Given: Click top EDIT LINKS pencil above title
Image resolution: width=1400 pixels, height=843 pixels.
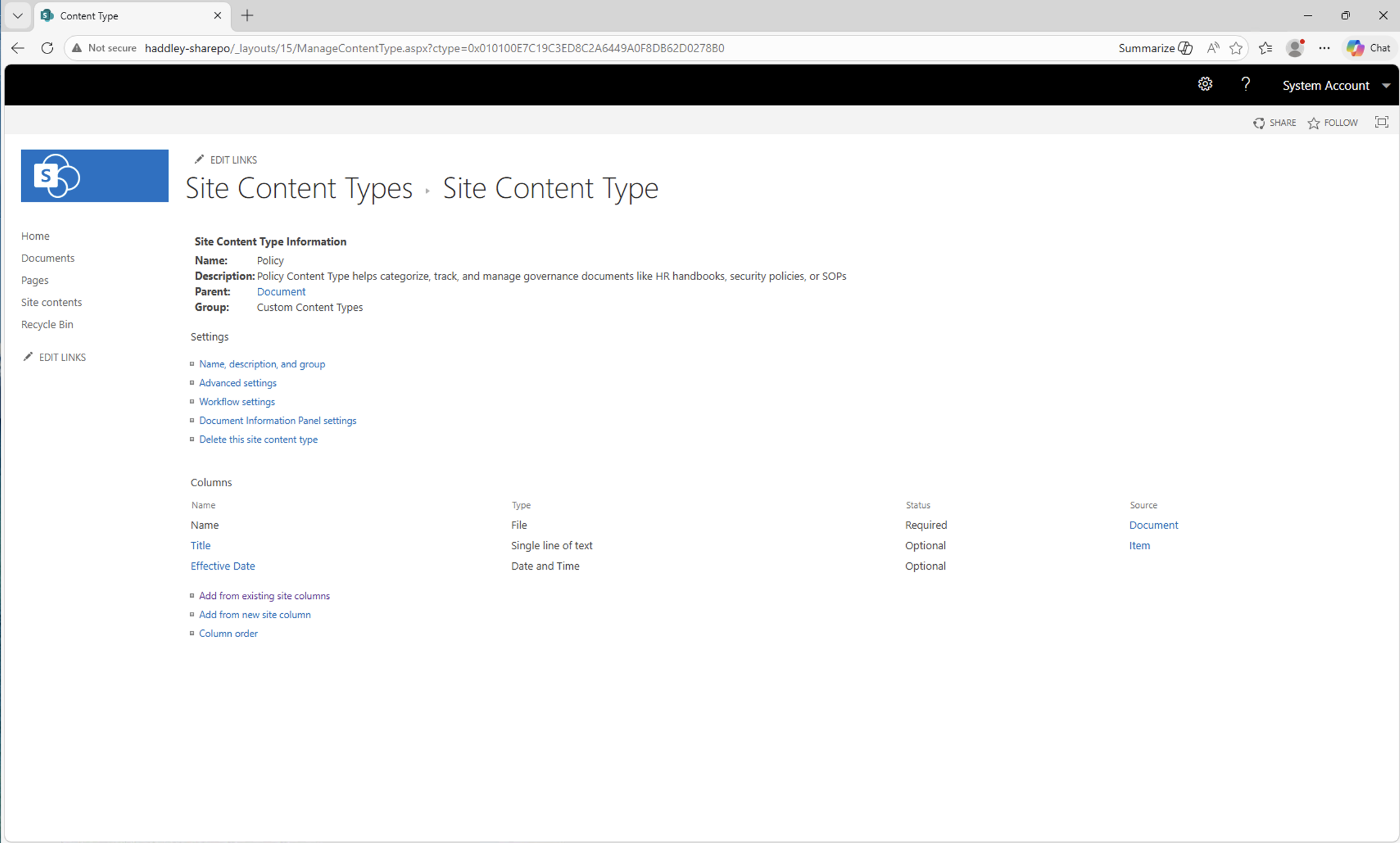Looking at the screenshot, I should pos(225,160).
